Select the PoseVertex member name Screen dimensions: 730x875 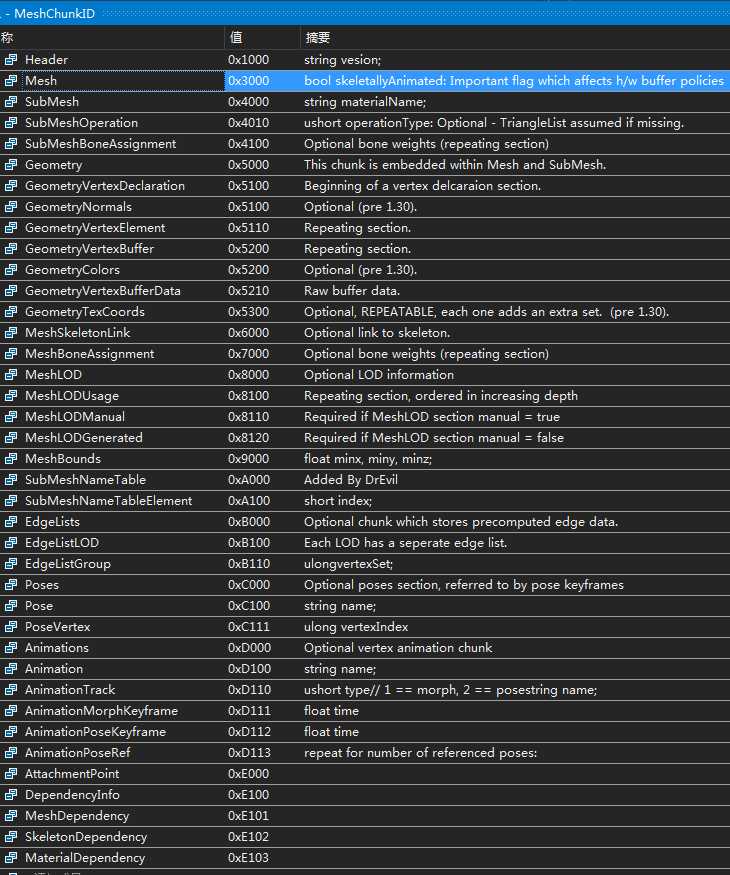click(x=57, y=627)
